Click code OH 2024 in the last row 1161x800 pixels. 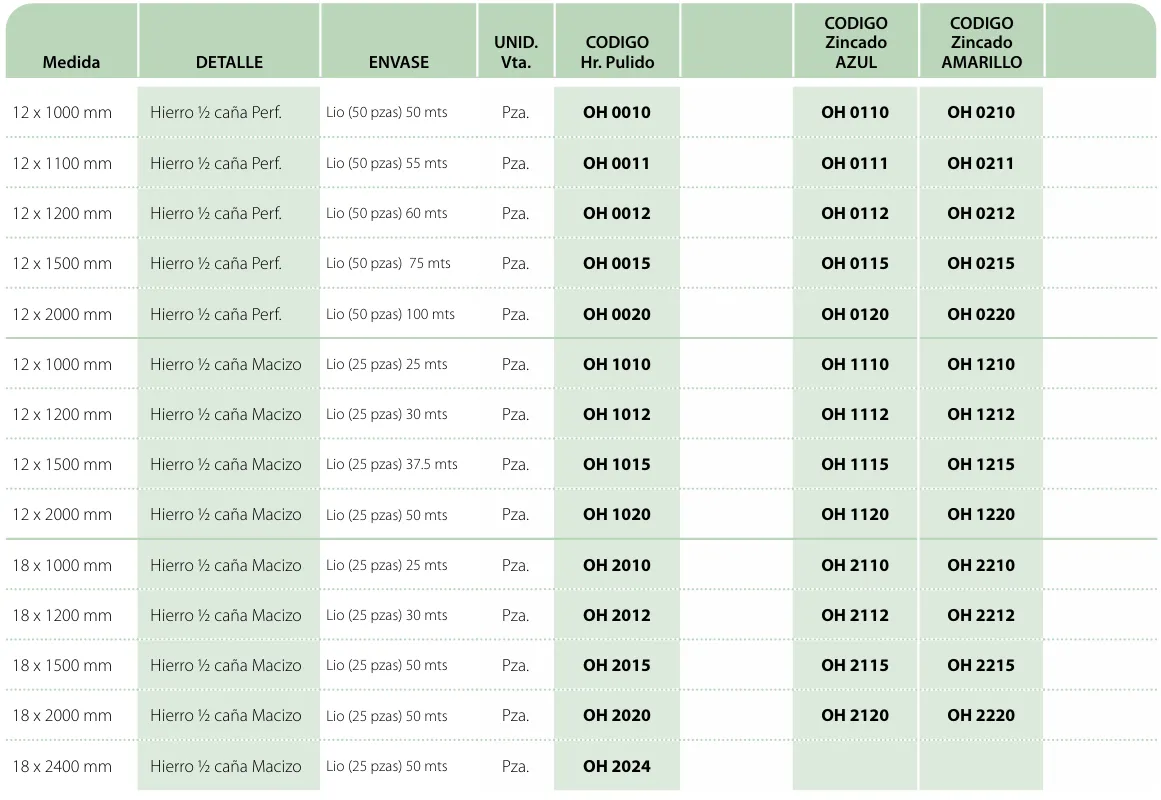[617, 766]
